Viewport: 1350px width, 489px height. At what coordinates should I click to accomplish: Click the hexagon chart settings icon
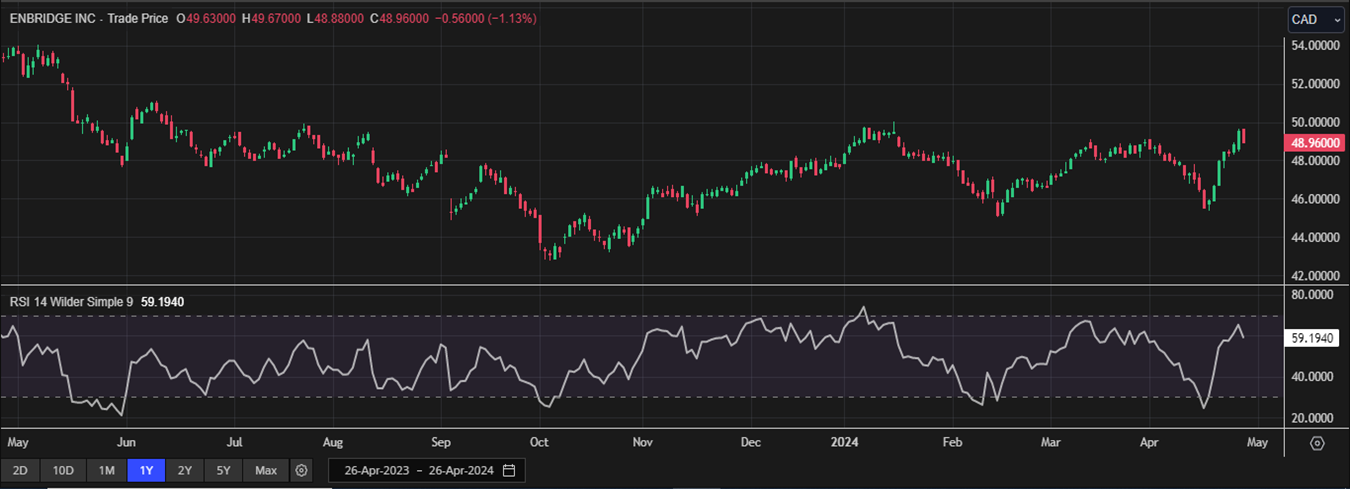1317,443
